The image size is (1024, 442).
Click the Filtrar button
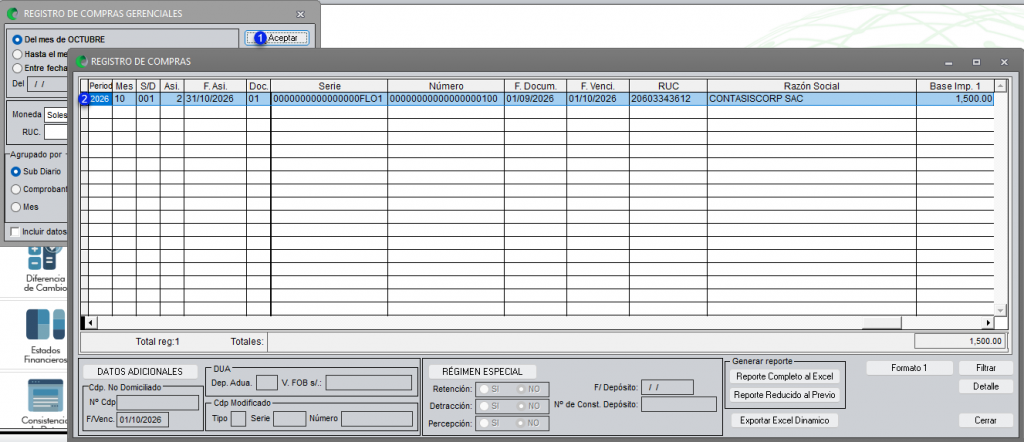(985, 368)
